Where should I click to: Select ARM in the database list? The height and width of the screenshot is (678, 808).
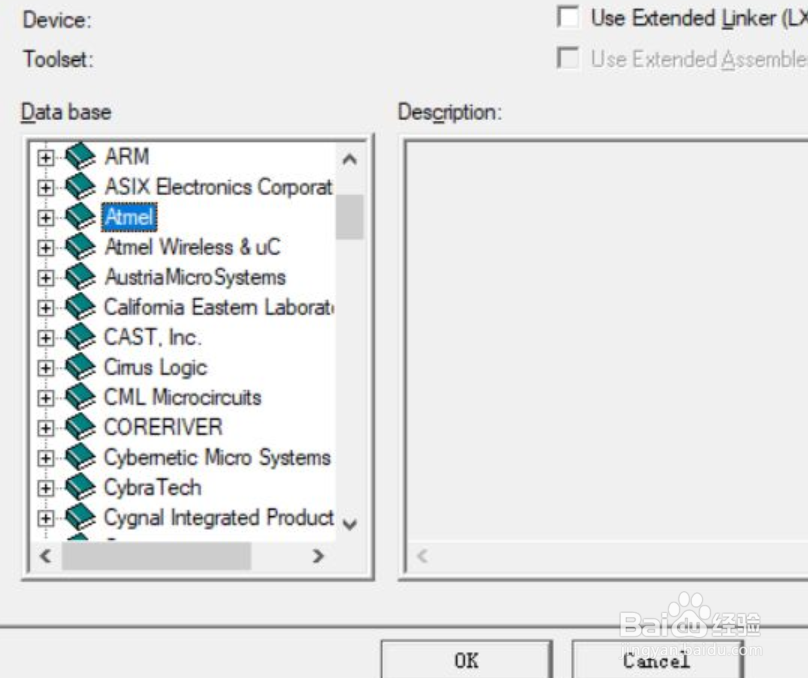[x=127, y=156]
